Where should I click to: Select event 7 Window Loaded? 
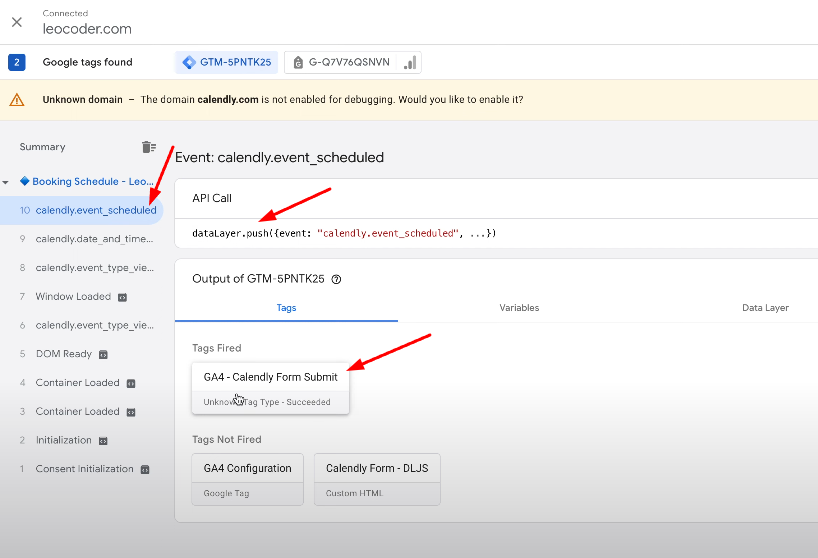81,297
